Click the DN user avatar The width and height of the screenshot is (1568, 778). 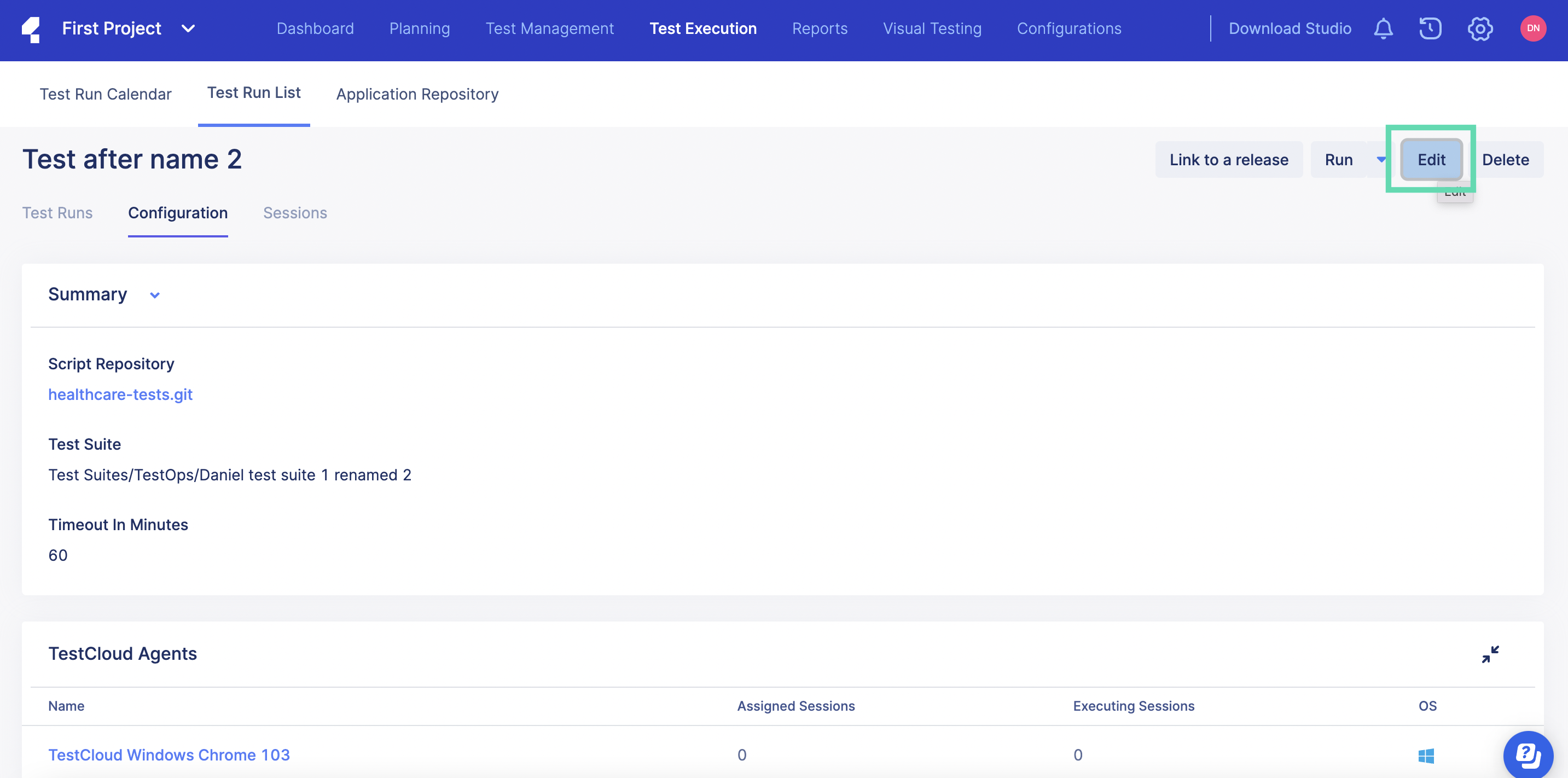1532,28
